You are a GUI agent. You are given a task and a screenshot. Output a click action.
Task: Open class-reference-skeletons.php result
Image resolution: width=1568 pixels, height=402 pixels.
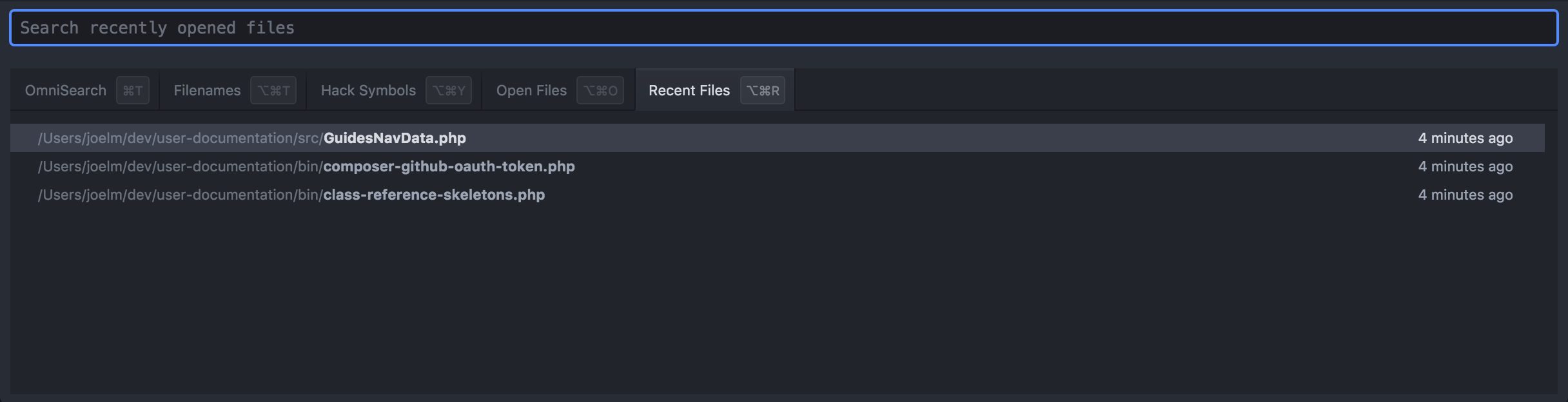[777, 195]
